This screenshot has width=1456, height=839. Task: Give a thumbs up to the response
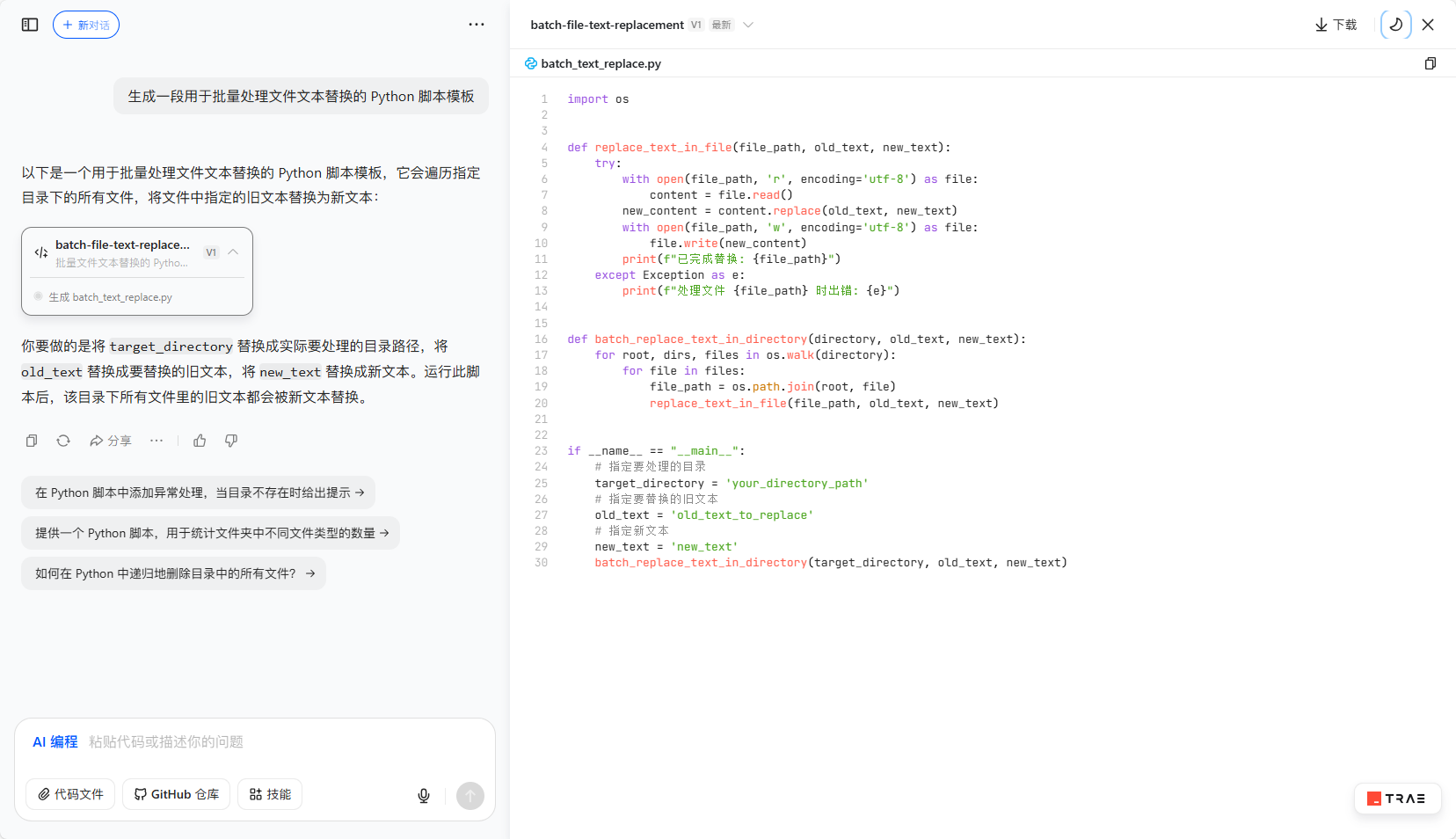coord(200,440)
